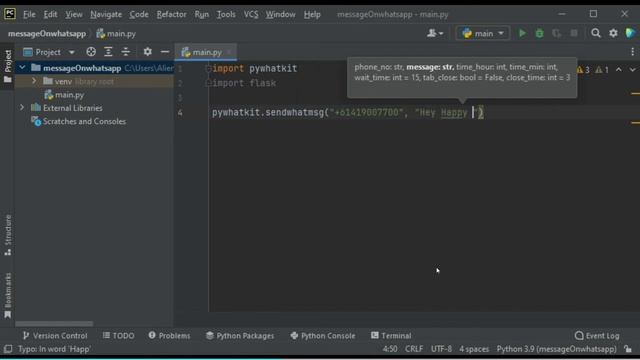
Task: Click the Stop process icon
Action: pyautogui.click(x=574, y=33)
